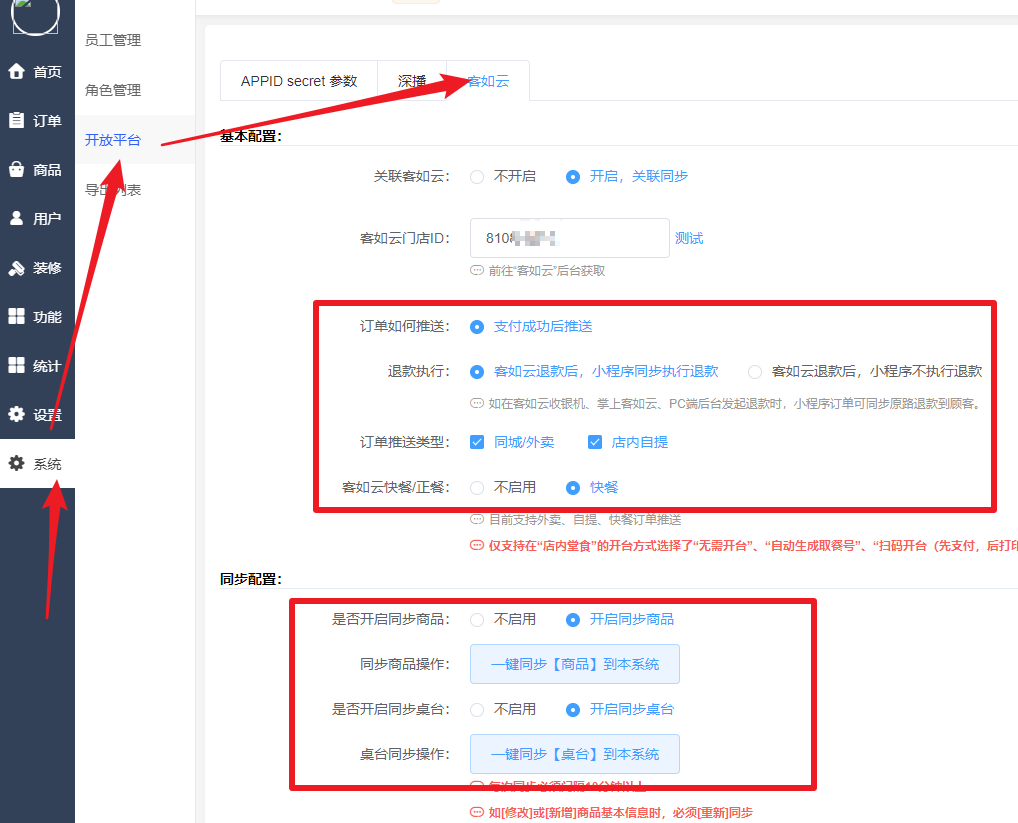The width and height of the screenshot is (1018, 823).
Task: Click the 退款执行 label
Action: click(x=418, y=371)
